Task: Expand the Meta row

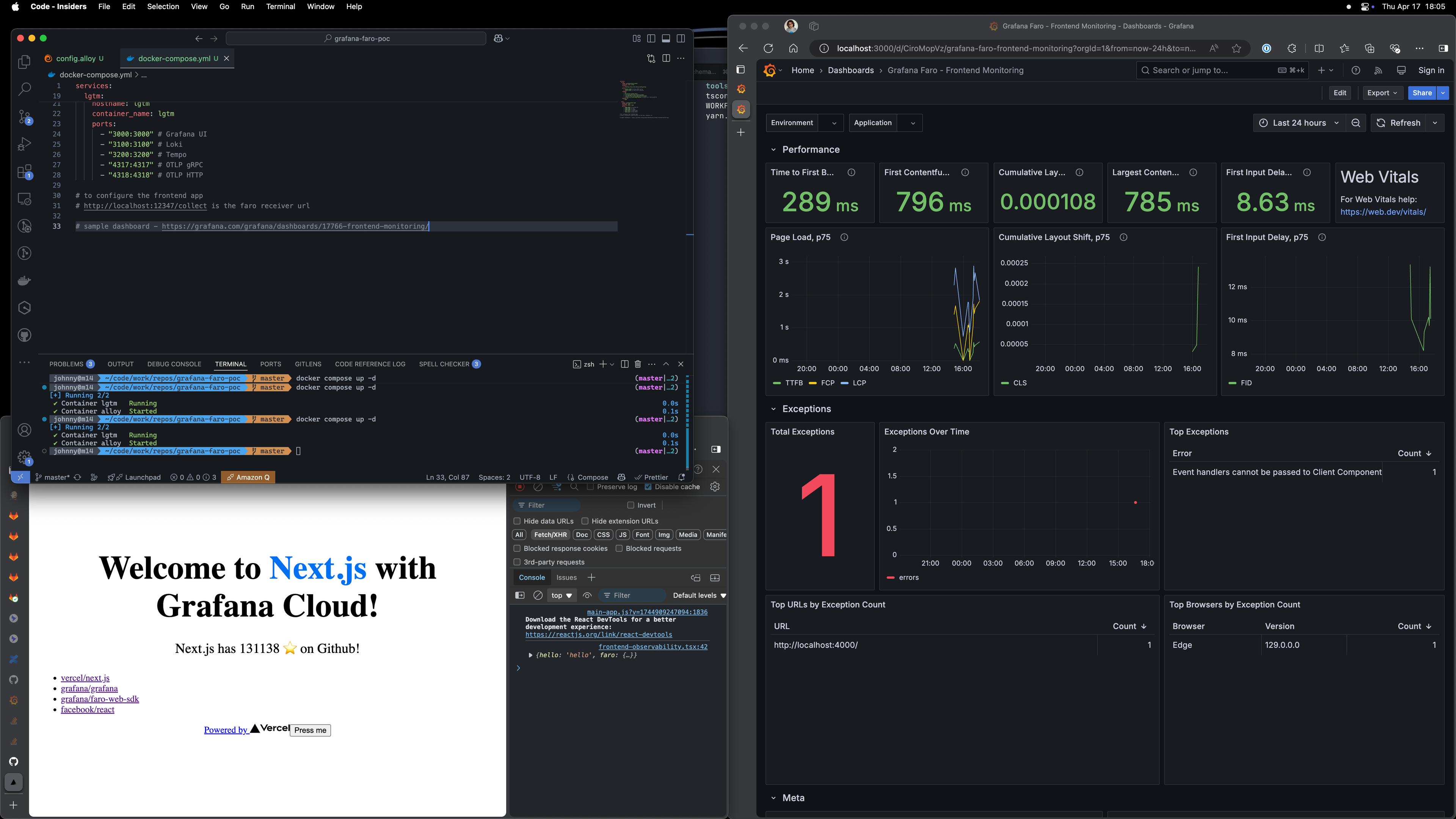Action: tap(773, 798)
